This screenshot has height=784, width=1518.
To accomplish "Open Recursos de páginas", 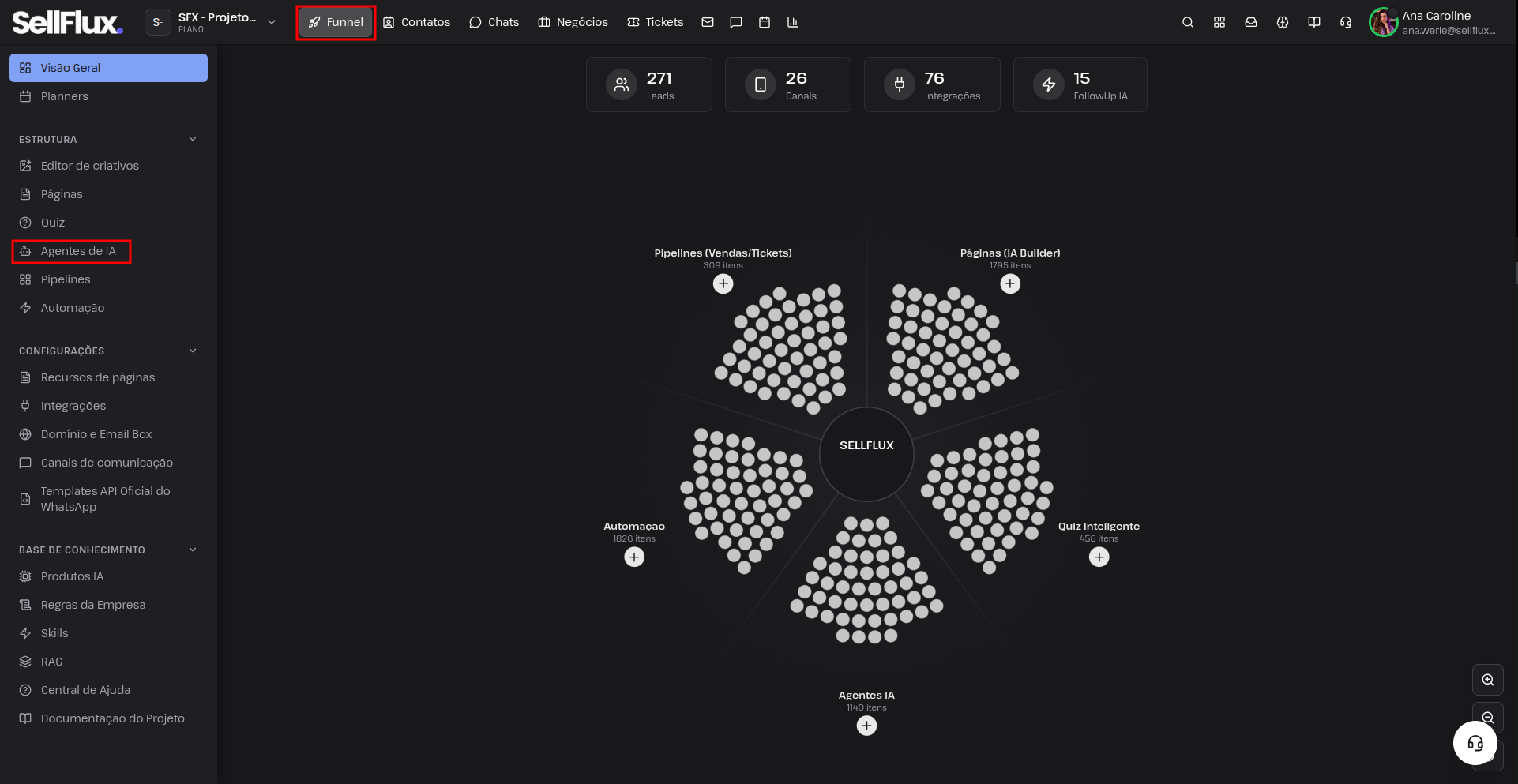I will 108,377.
